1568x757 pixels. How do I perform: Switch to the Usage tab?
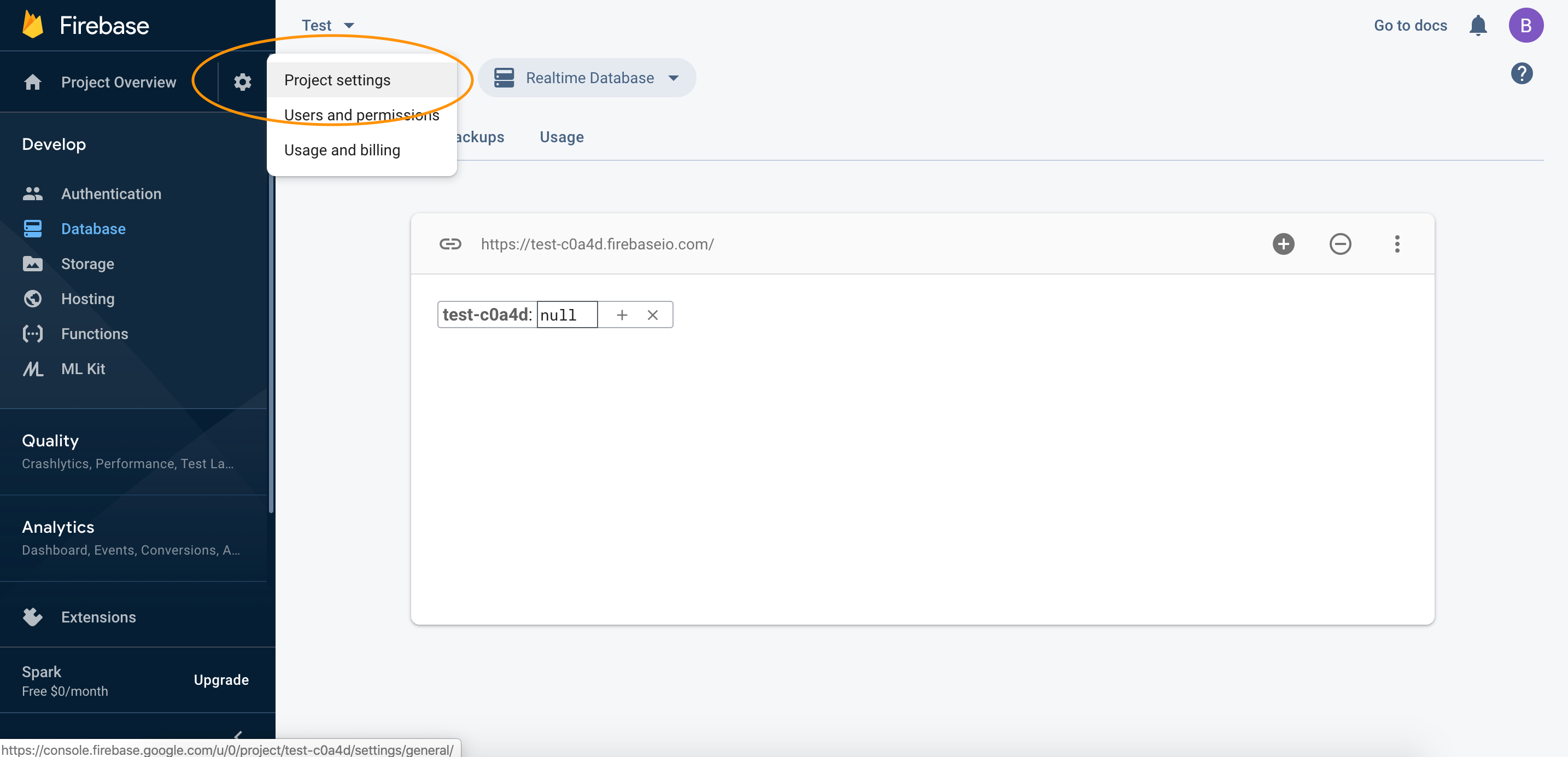[561, 136]
